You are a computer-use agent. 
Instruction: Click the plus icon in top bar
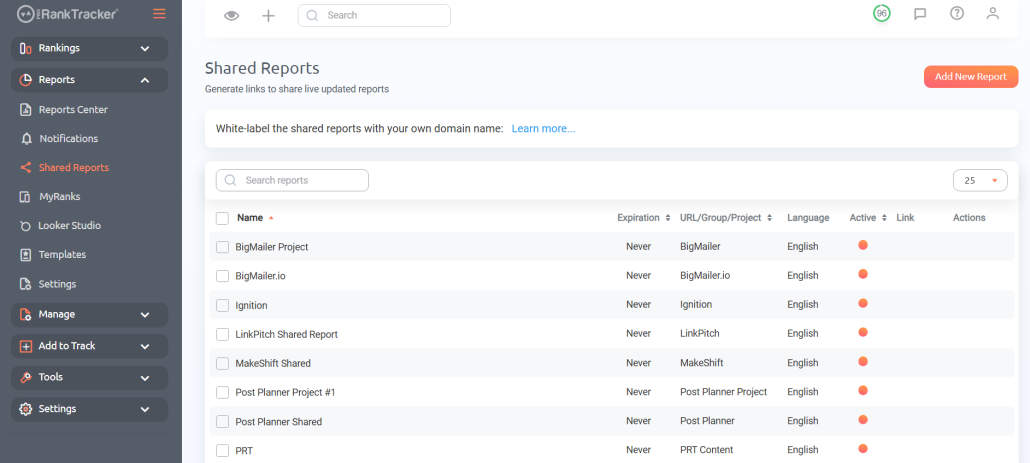tap(268, 16)
